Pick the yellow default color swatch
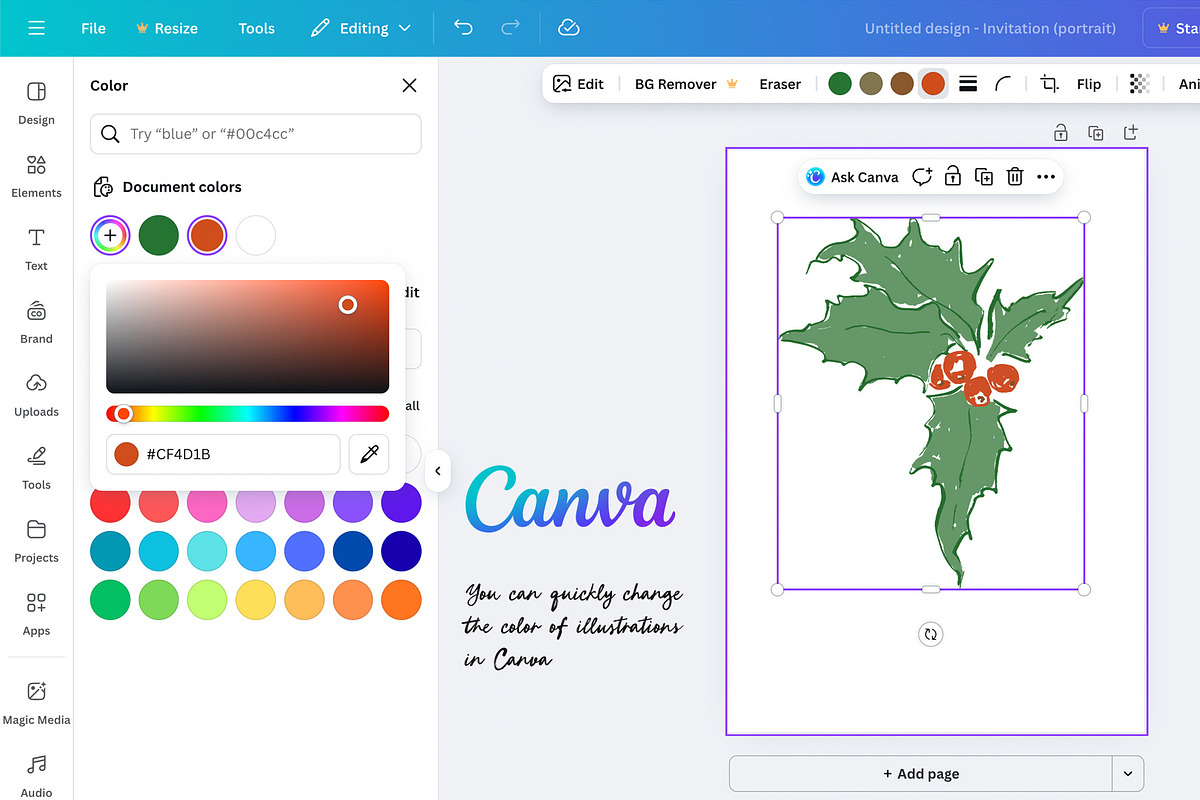 click(x=256, y=599)
